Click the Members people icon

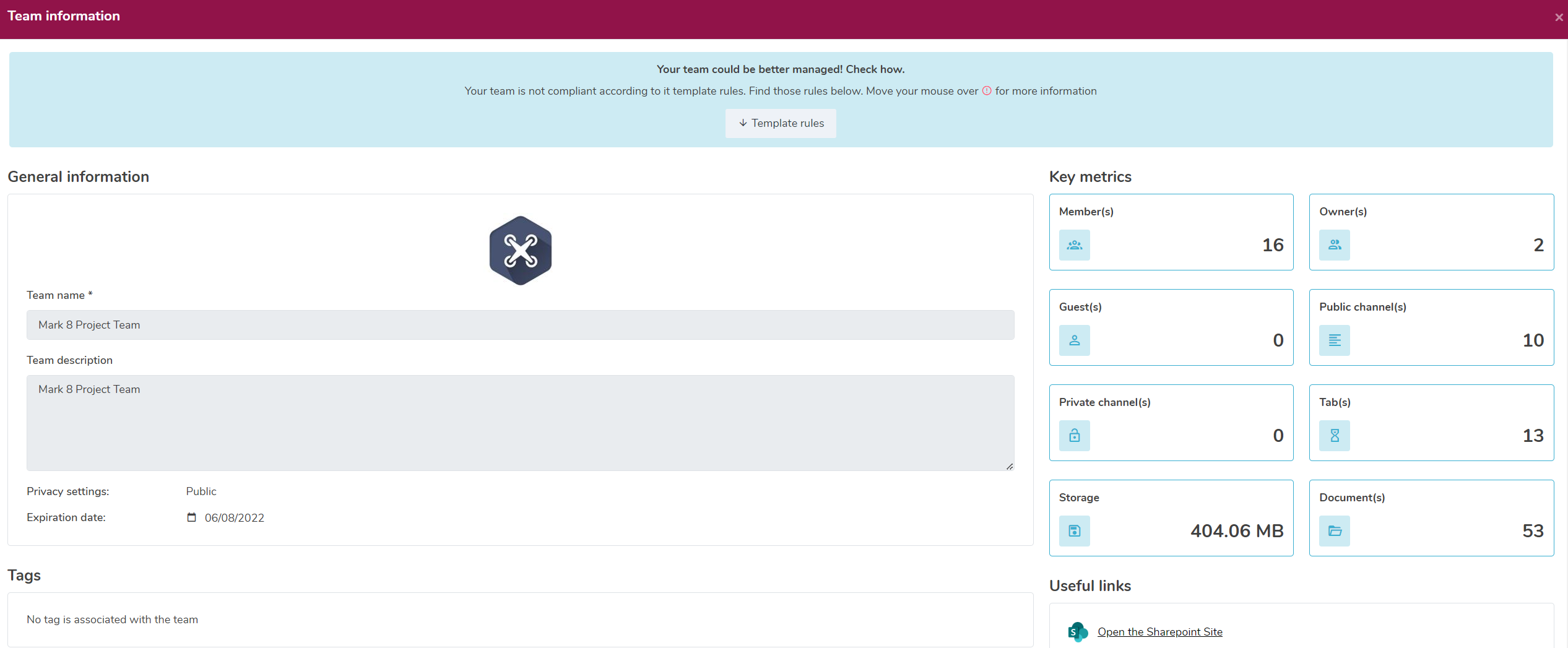pyautogui.click(x=1074, y=245)
